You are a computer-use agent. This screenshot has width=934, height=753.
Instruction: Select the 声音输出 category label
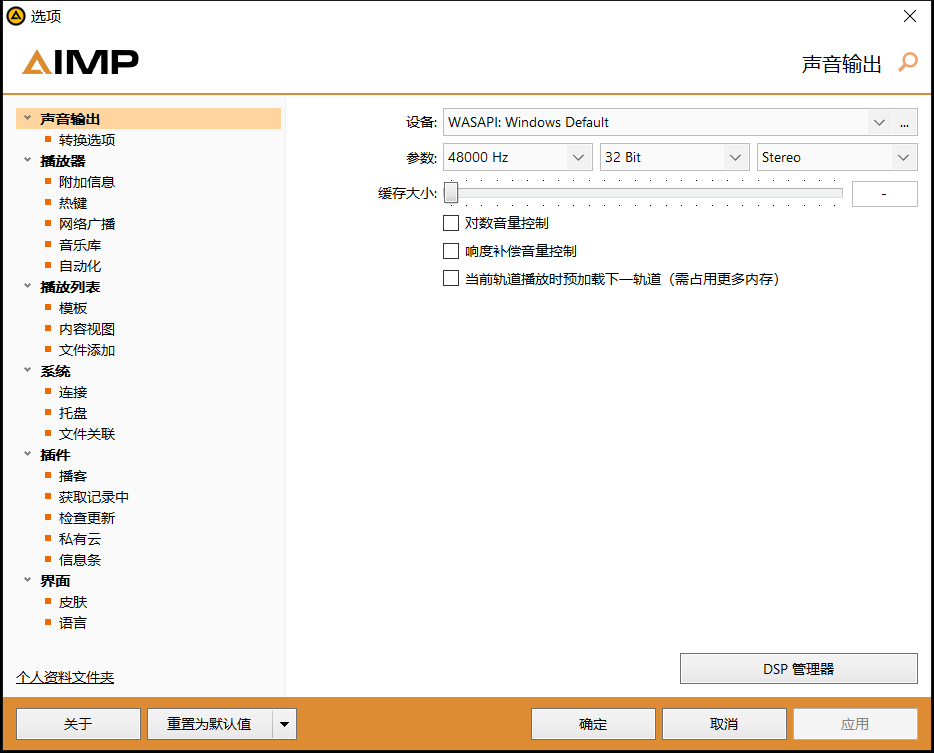tap(70, 119)
